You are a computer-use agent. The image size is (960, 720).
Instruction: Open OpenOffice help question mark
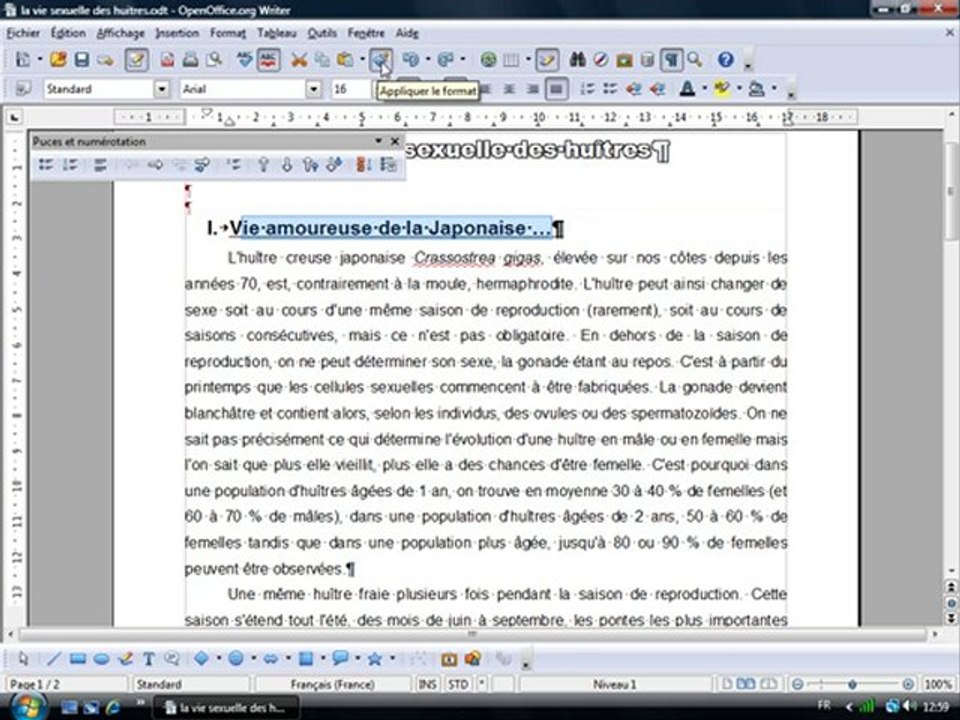[x=726, y=59]
